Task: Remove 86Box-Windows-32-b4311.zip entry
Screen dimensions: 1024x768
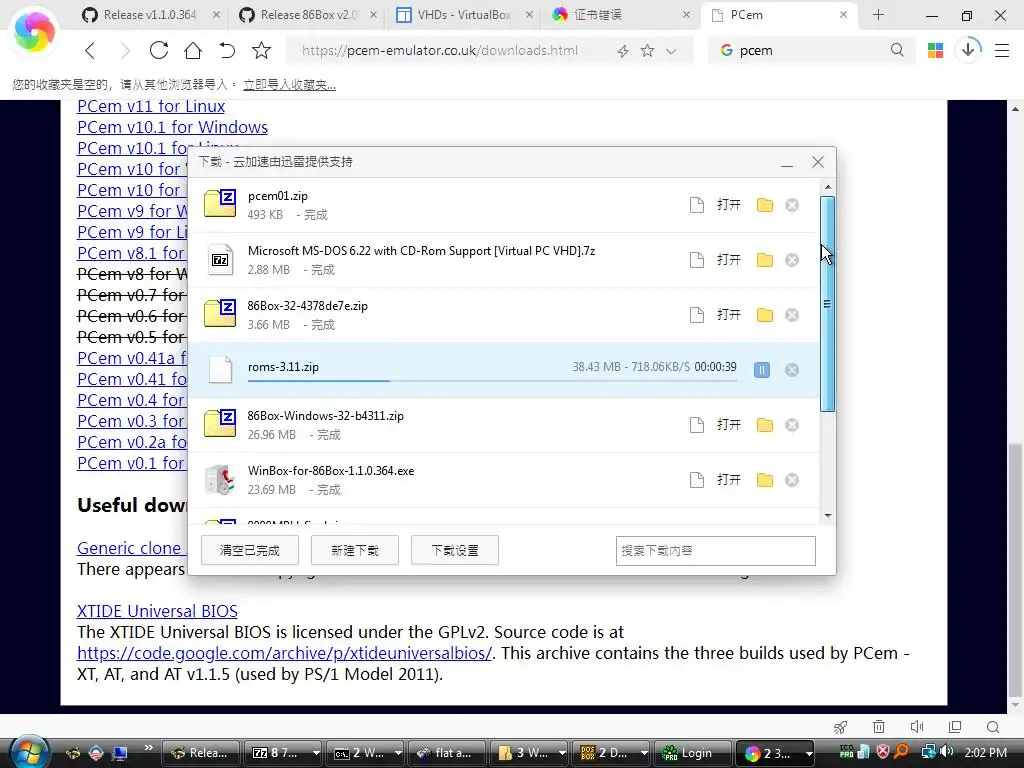Action: coord(792,425)
